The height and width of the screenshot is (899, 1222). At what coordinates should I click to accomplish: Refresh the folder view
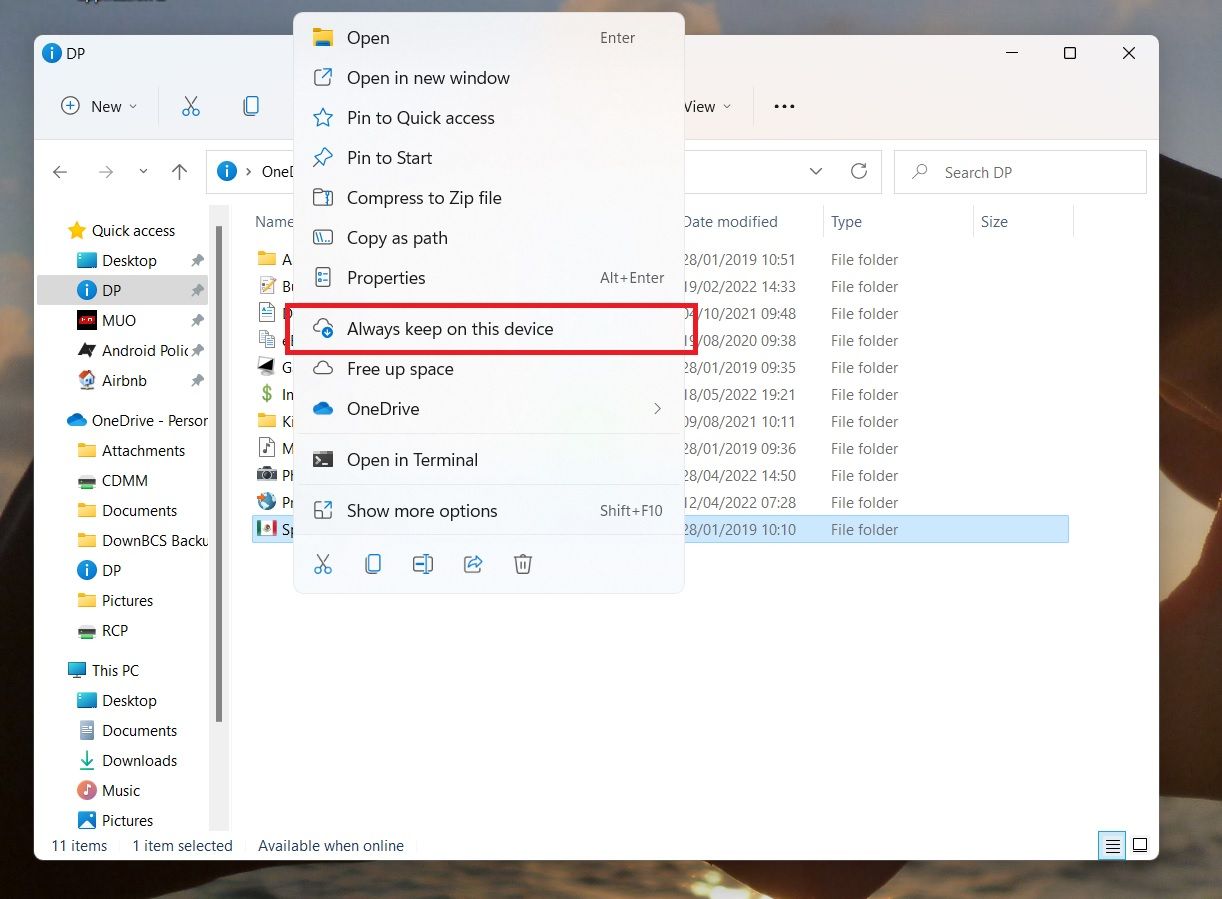point(859,171)
